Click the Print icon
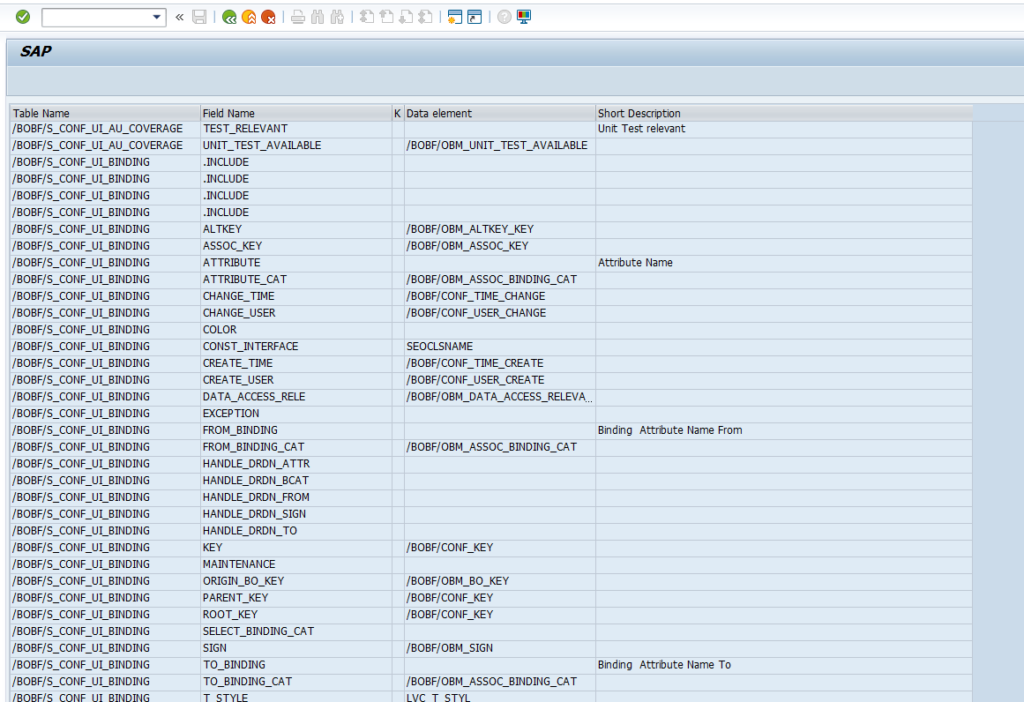The height and width of the screenshot is (702, 1024). point(298,17)
